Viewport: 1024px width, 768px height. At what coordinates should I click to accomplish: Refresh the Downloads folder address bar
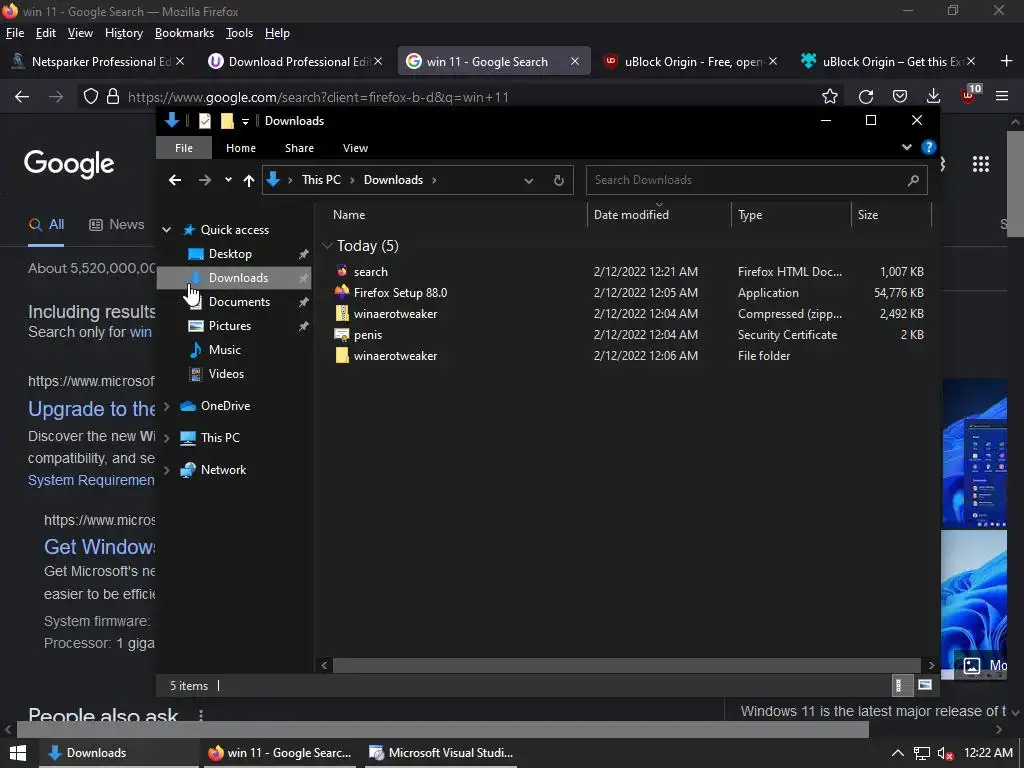tap(558, 180)
